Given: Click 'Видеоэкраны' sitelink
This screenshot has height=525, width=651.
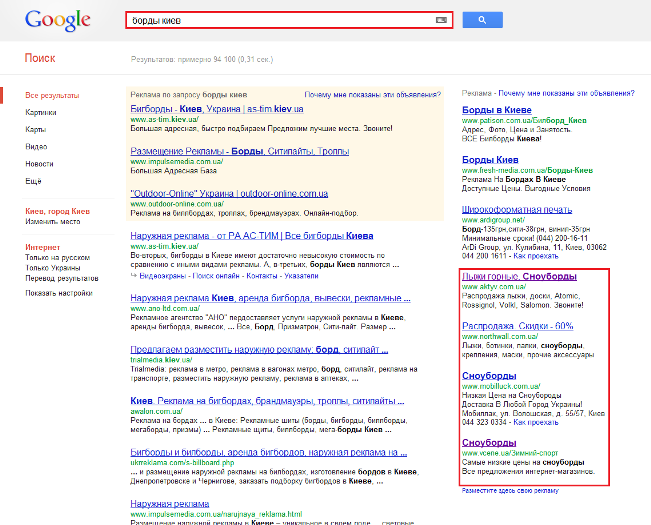Looking at the screenshot, I should pyautogui.click(x=162, y=276).
